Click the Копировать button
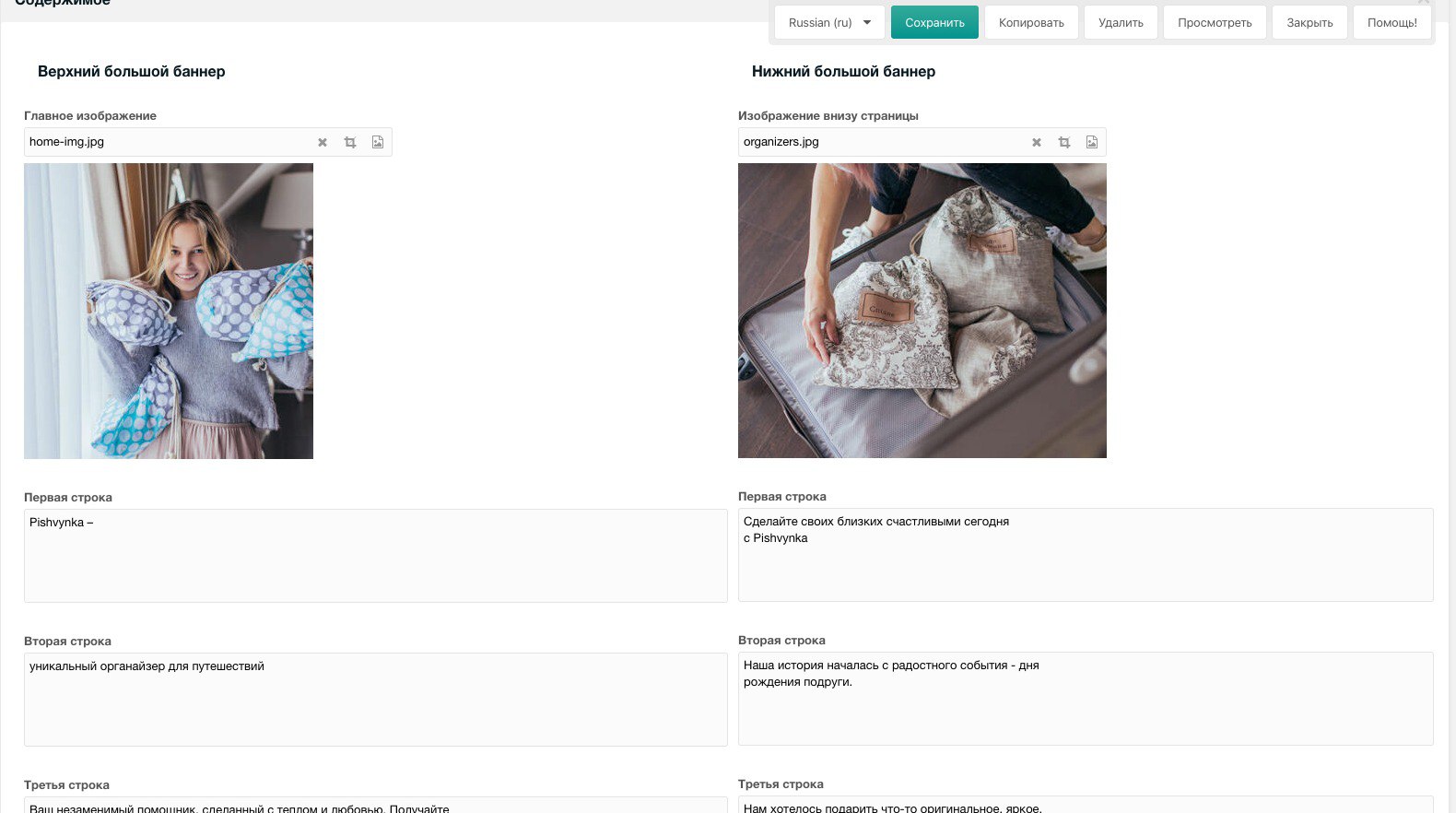This screenshot has height=813, width=1456. click(1031, 22)
